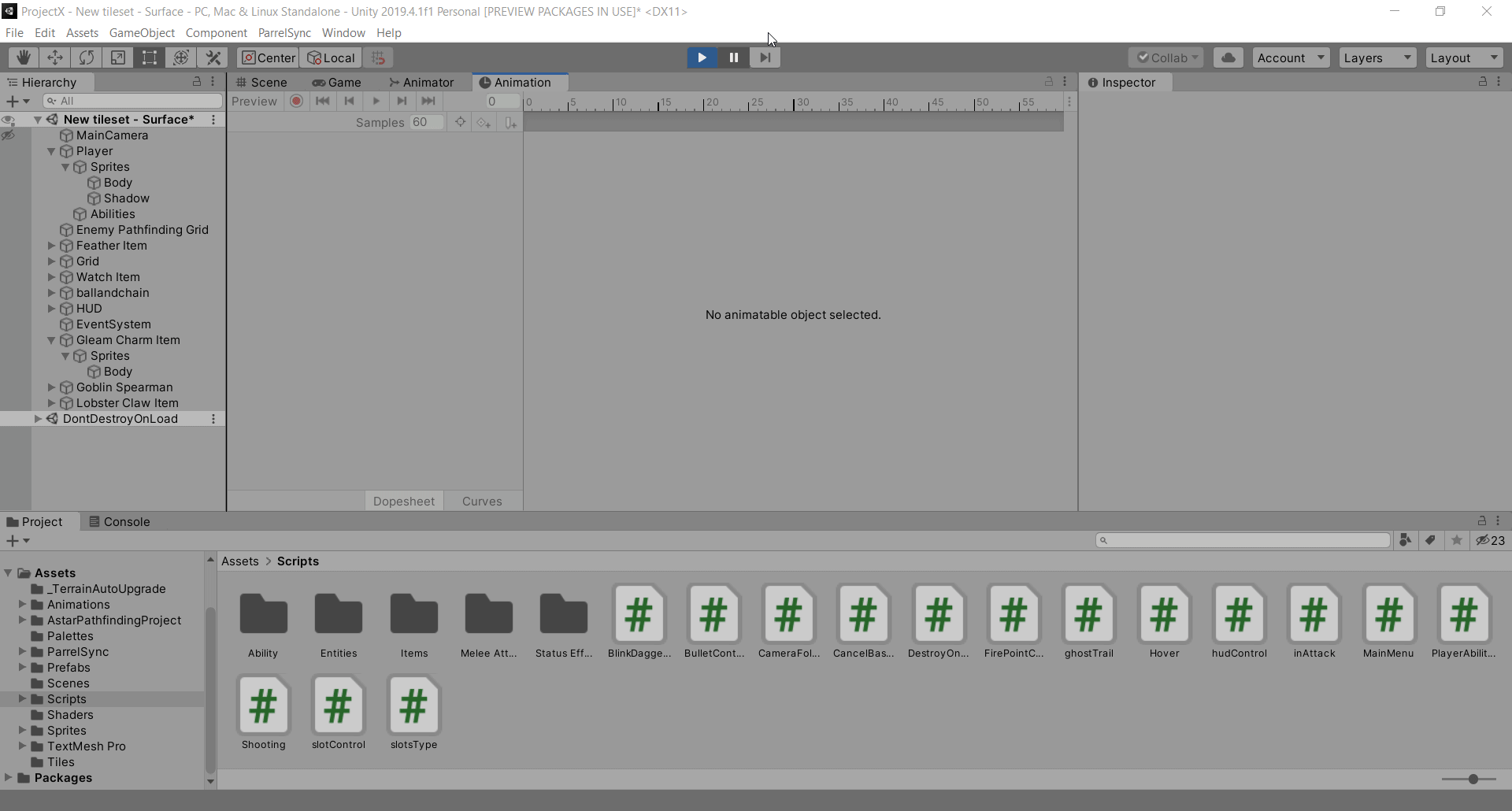Expand the DontDestroyOnLoad scene
Screen dimensions: 1512x811
tap(37, 419)
